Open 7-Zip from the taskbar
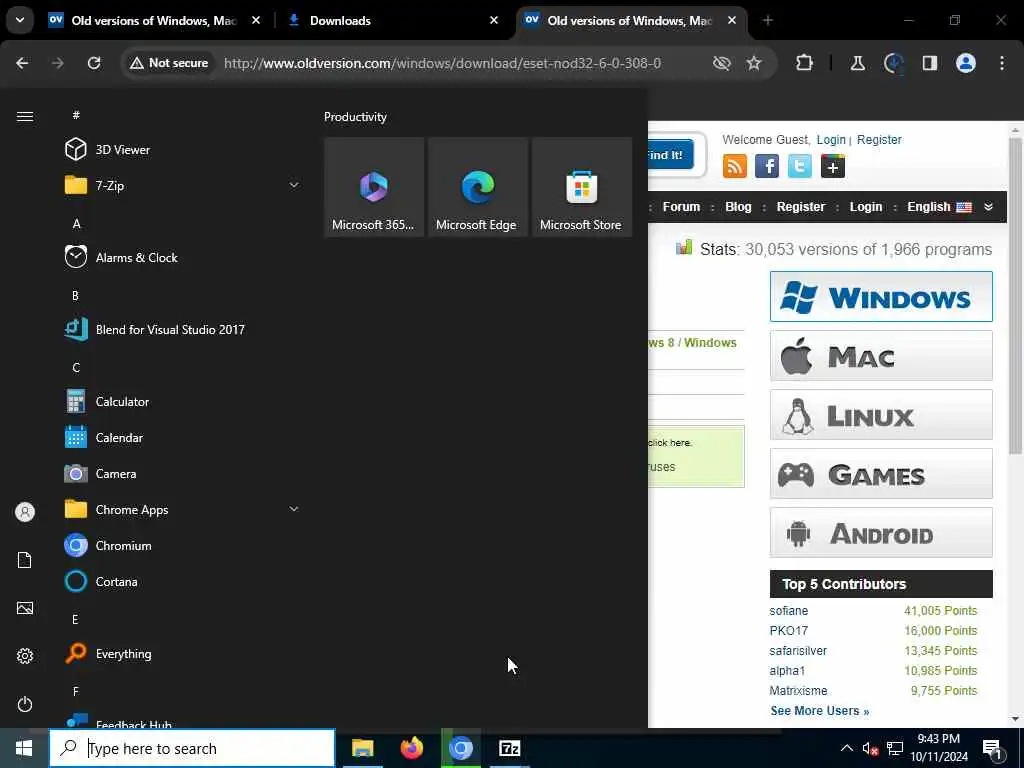Screen dimensions: 1024x768 coord(509,748)
